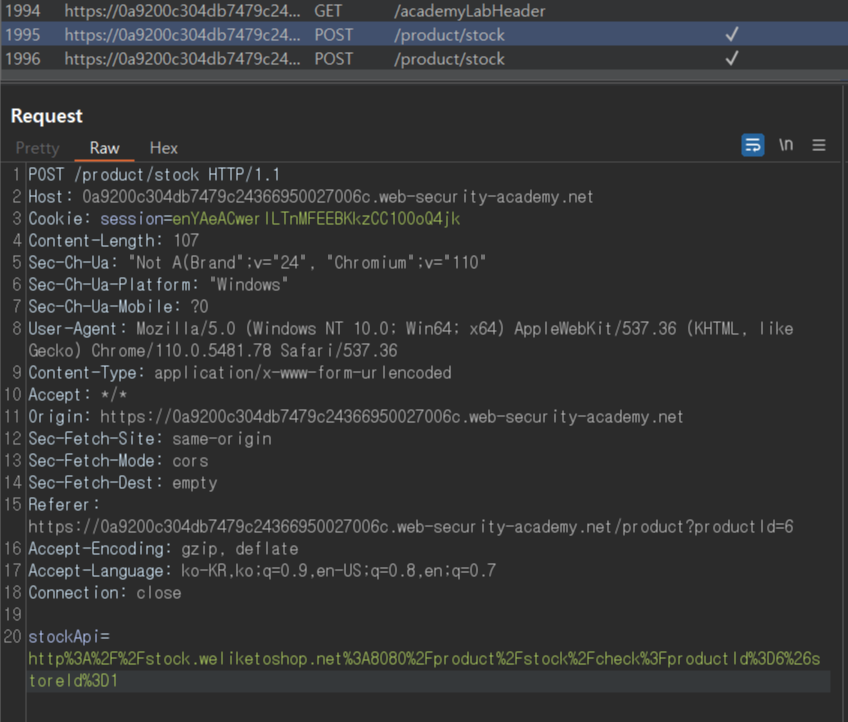Click the Sec-Ch-Ua-Platform "Windows" header
Image resolution: width=848 pixels, height=722 pixels.
click(x=158, y=285)
